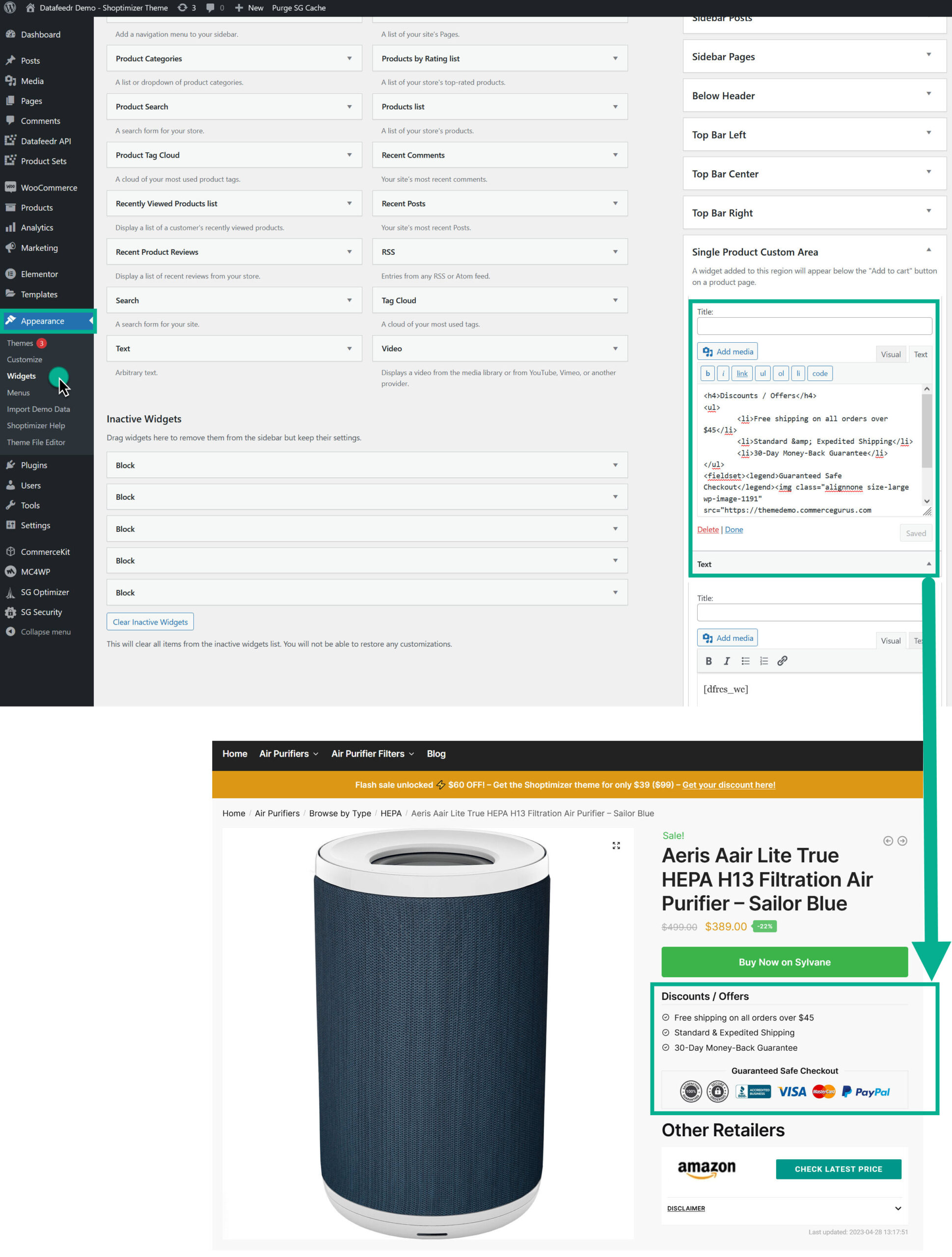Click Add media in first text widget
This screenshot has height=1257, width=952.
[727, 351]
